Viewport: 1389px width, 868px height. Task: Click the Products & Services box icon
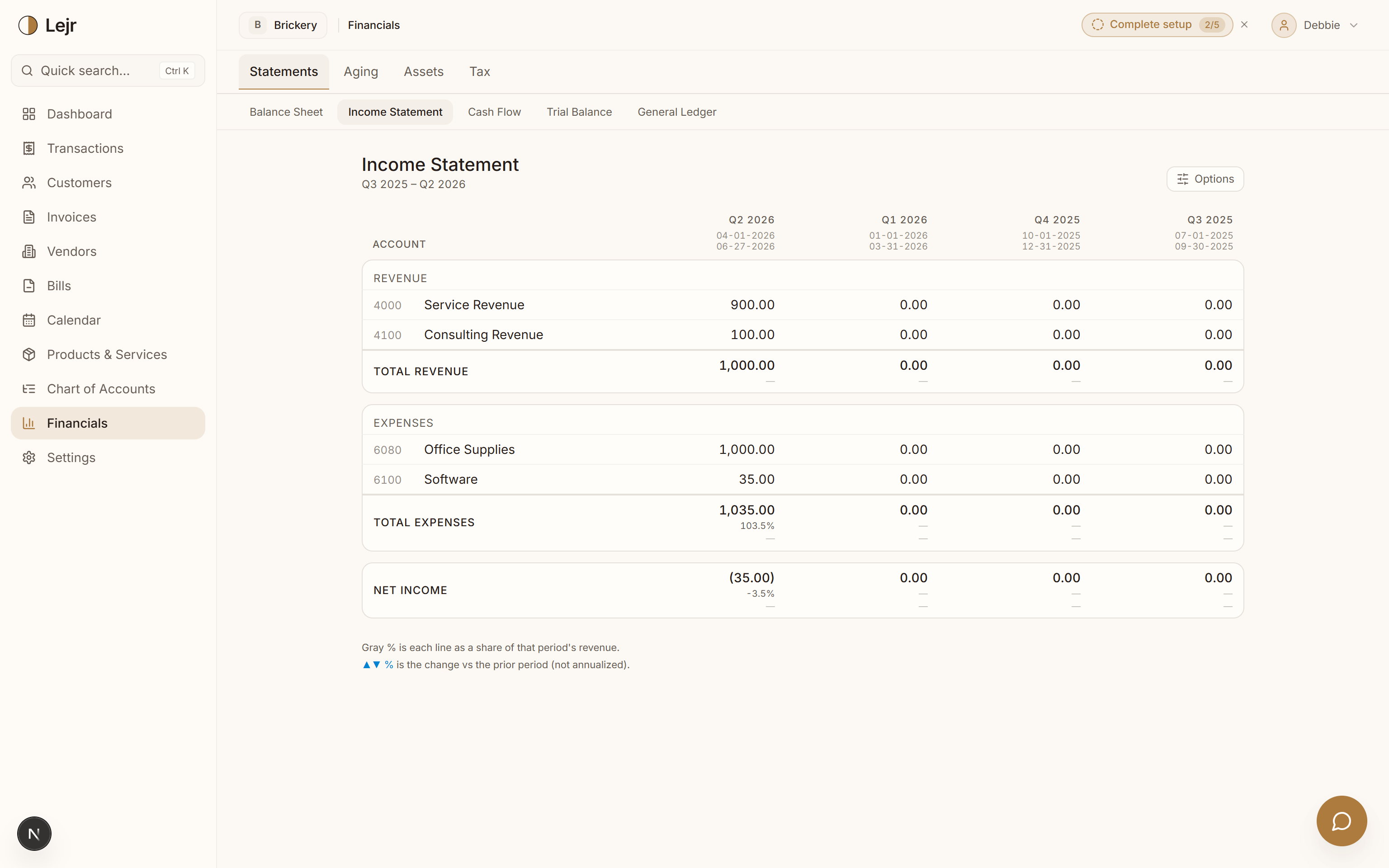point(28,355)
